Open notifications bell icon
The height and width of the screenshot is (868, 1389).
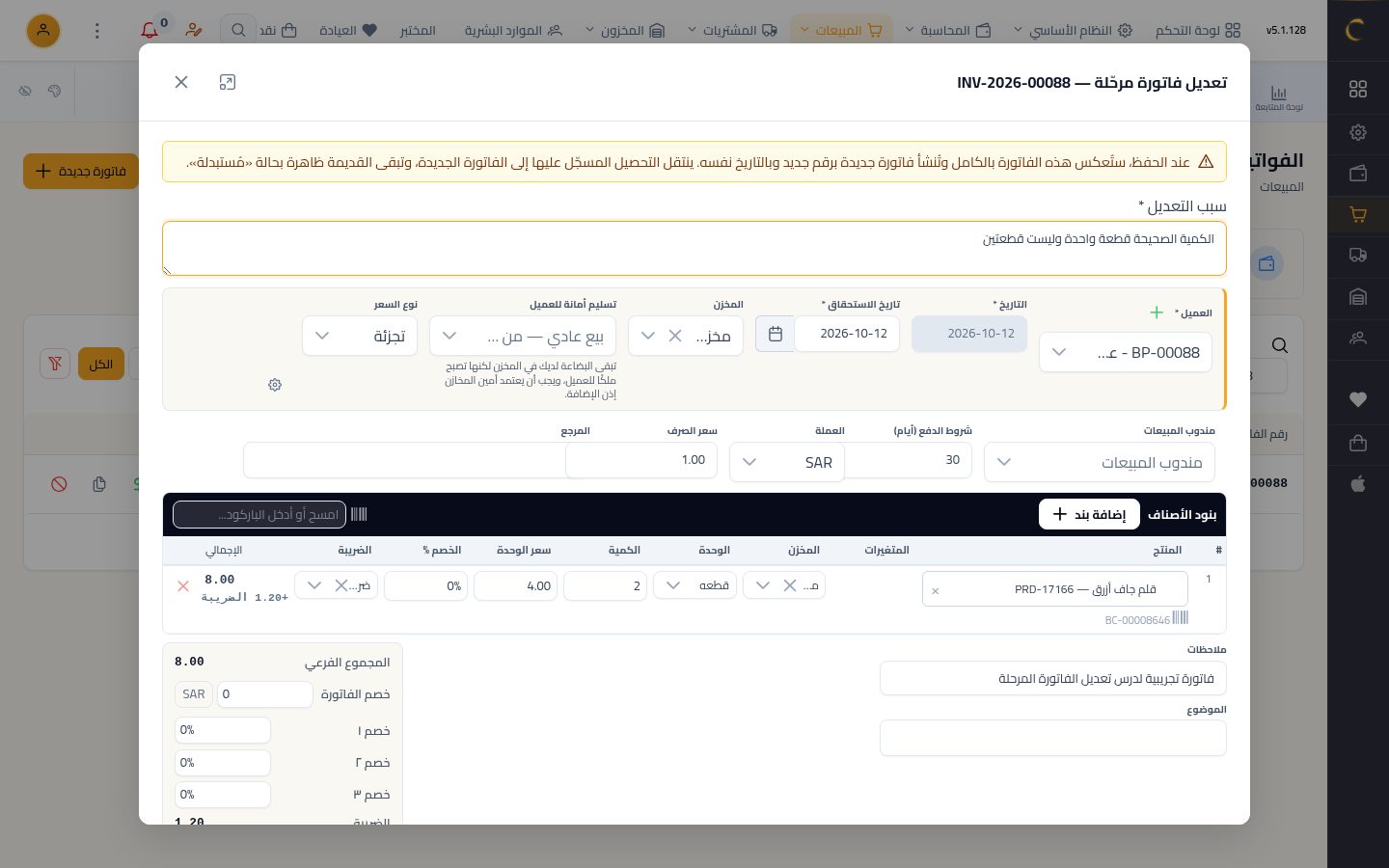(150, 30)
